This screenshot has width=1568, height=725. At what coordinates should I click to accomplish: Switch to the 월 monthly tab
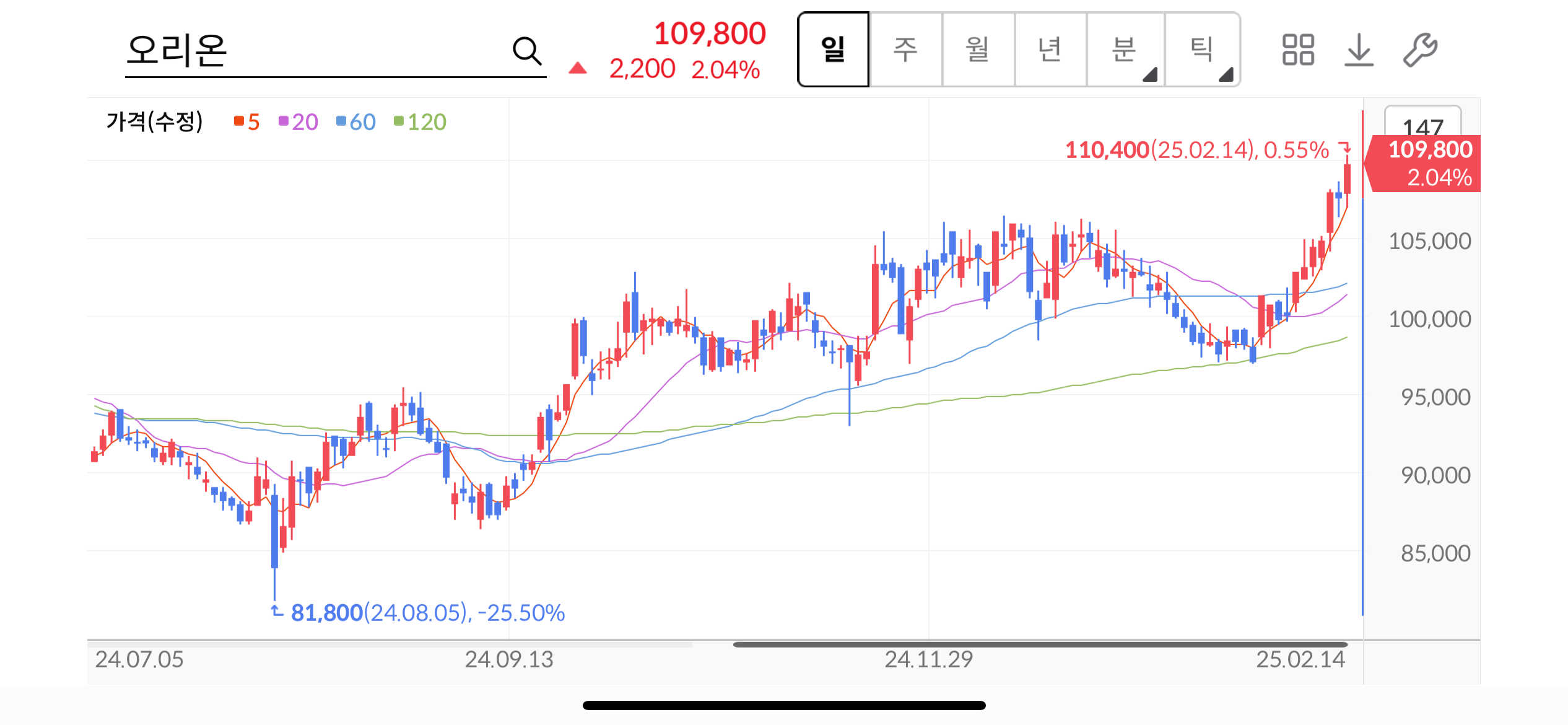pyautogui.click(x=977, y=50)
